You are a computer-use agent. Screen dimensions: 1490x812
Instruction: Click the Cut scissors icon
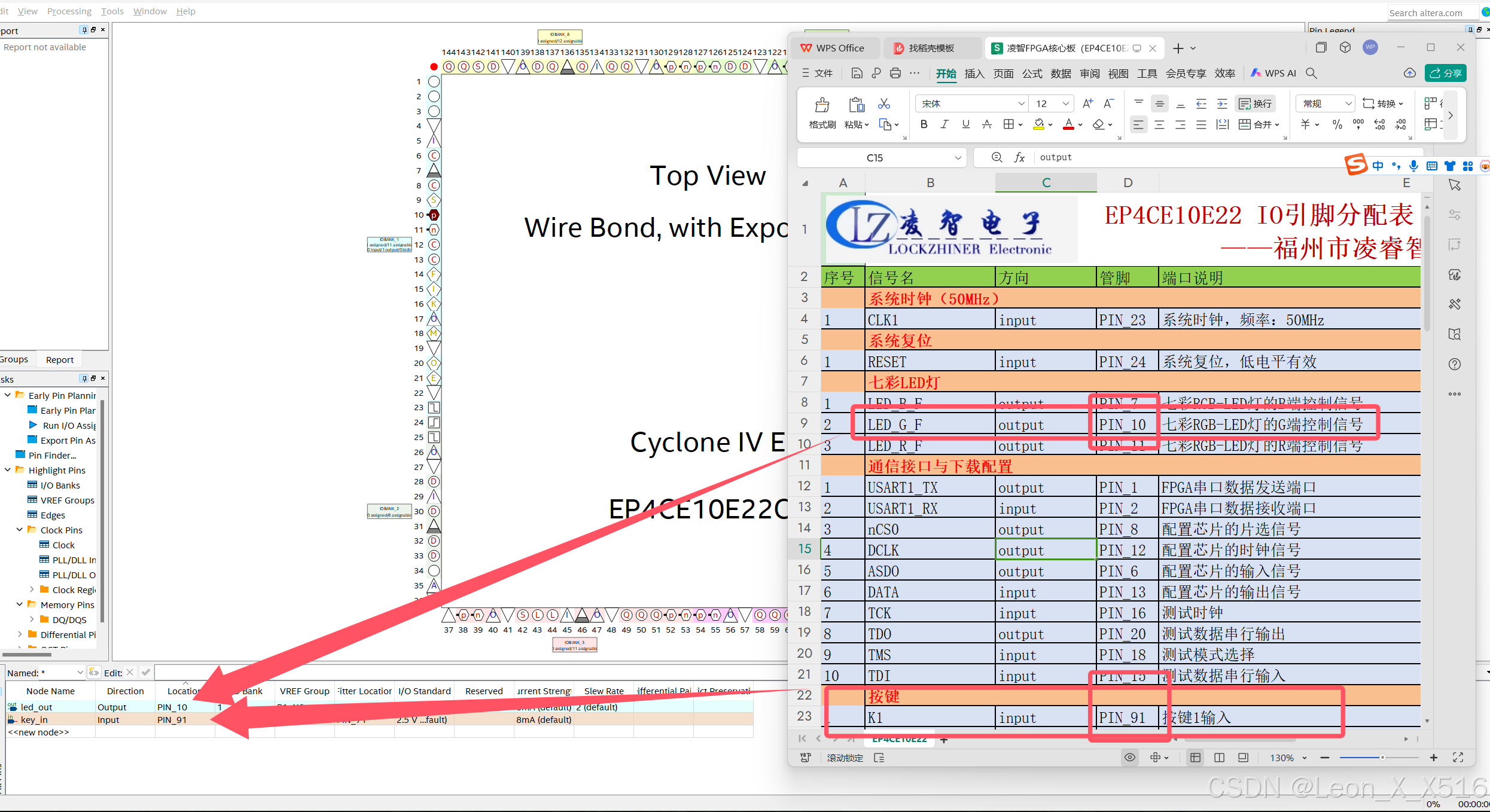[x=883, y=103]
